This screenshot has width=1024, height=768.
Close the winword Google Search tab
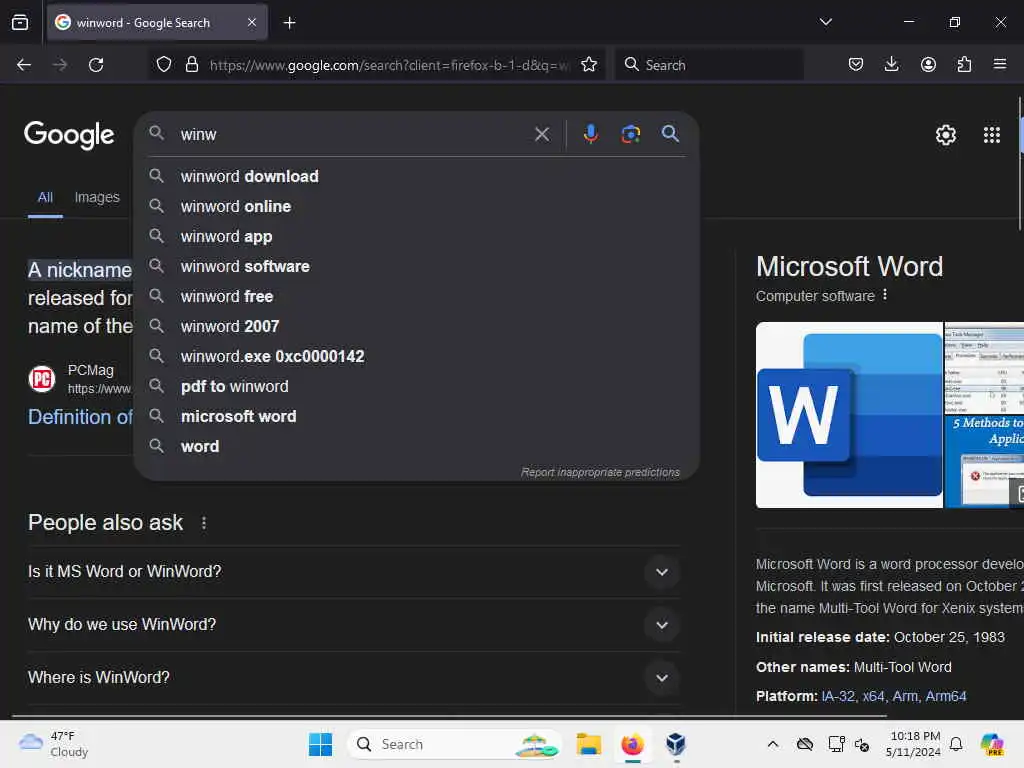coord(252,23)
